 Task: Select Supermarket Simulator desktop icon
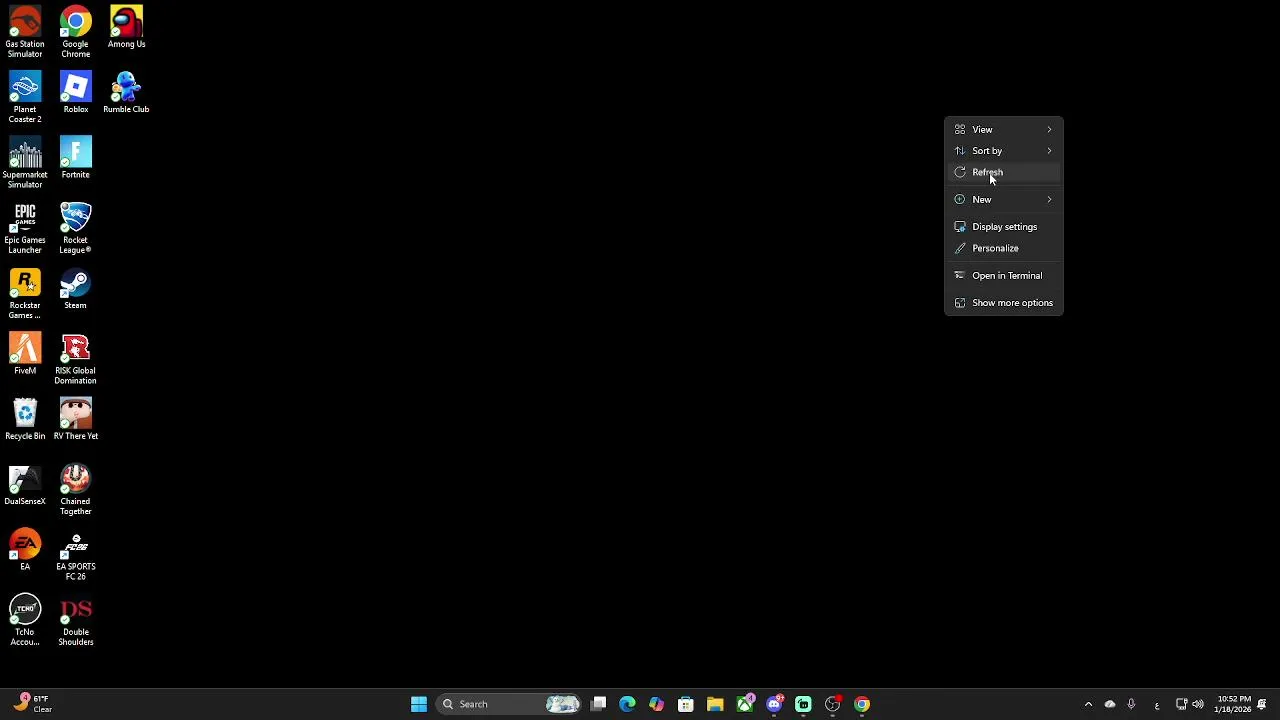pos(25,162)
